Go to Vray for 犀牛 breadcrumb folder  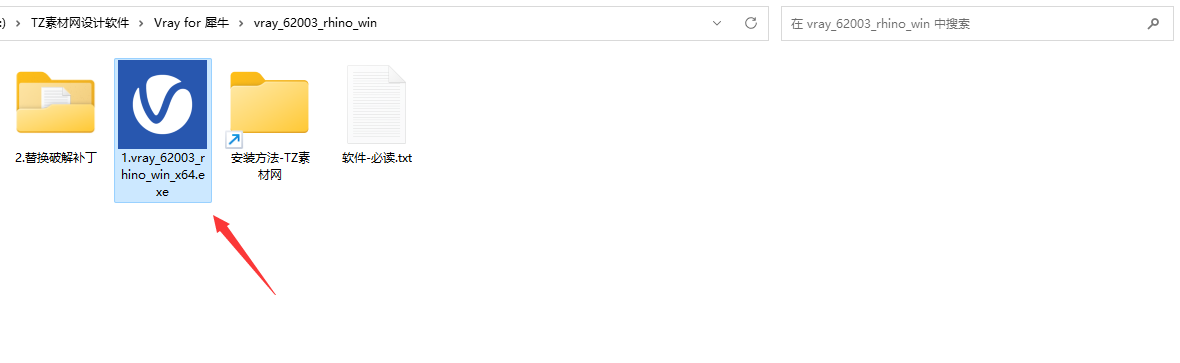click(191, 23)
